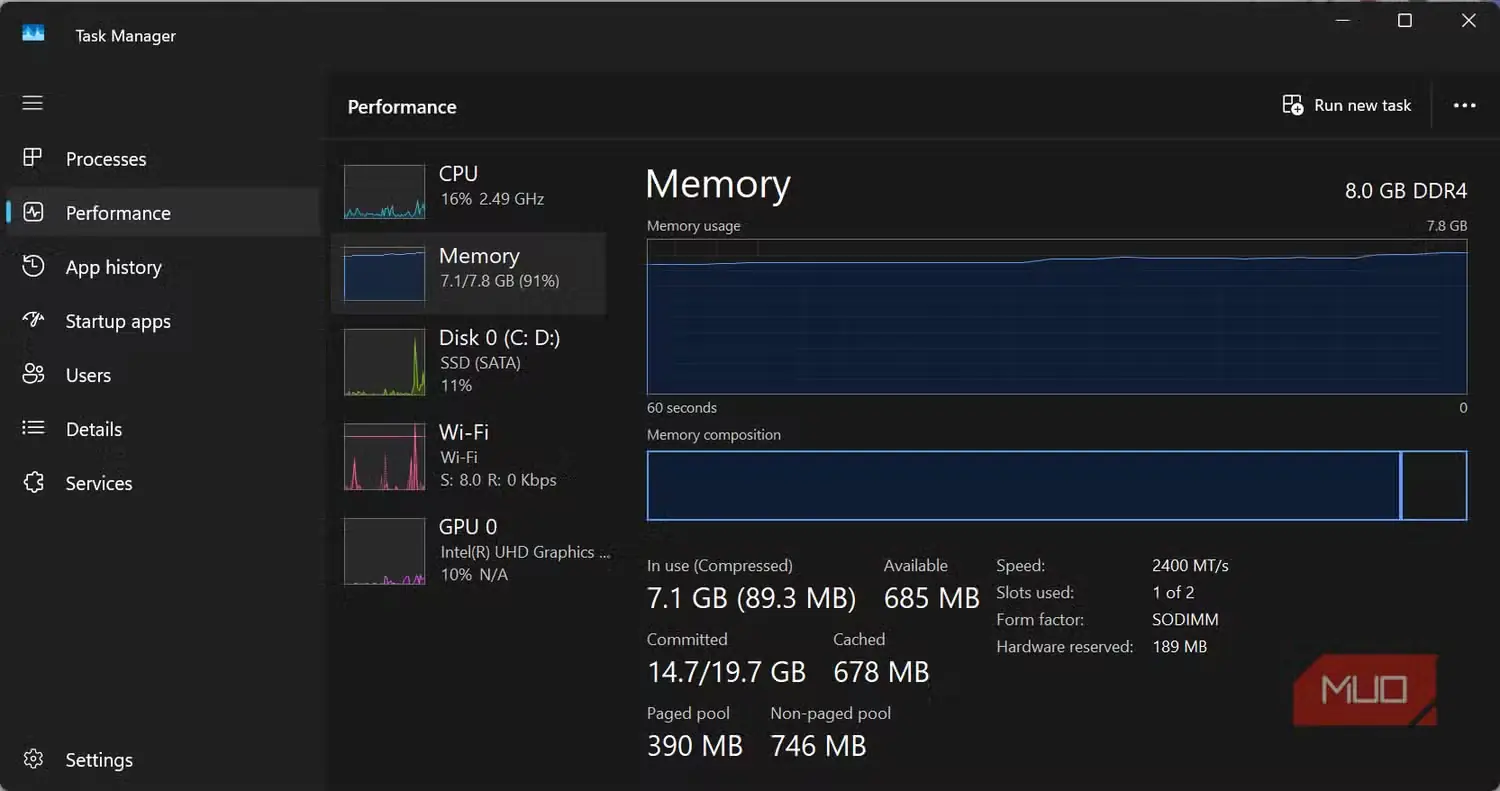Viewport: 1500px width, 791px height.
Task: Click the Performance heartbeat icon in sidebar
Action: pyautogui.click(x=33, y=212)
